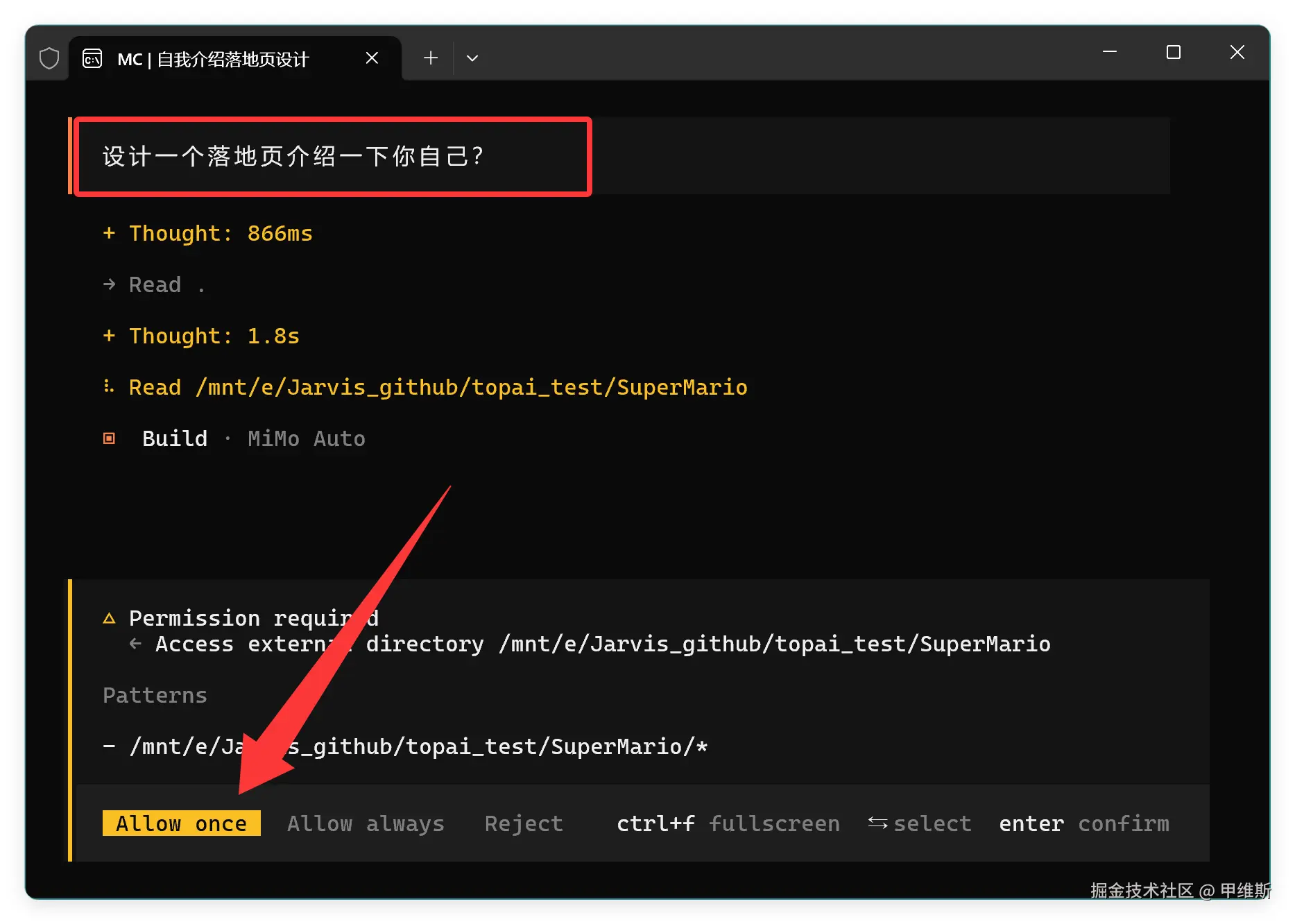Viewport: 1295px width, 924px height.
Task: Click the select arrows icon
Action: [878, 823]
